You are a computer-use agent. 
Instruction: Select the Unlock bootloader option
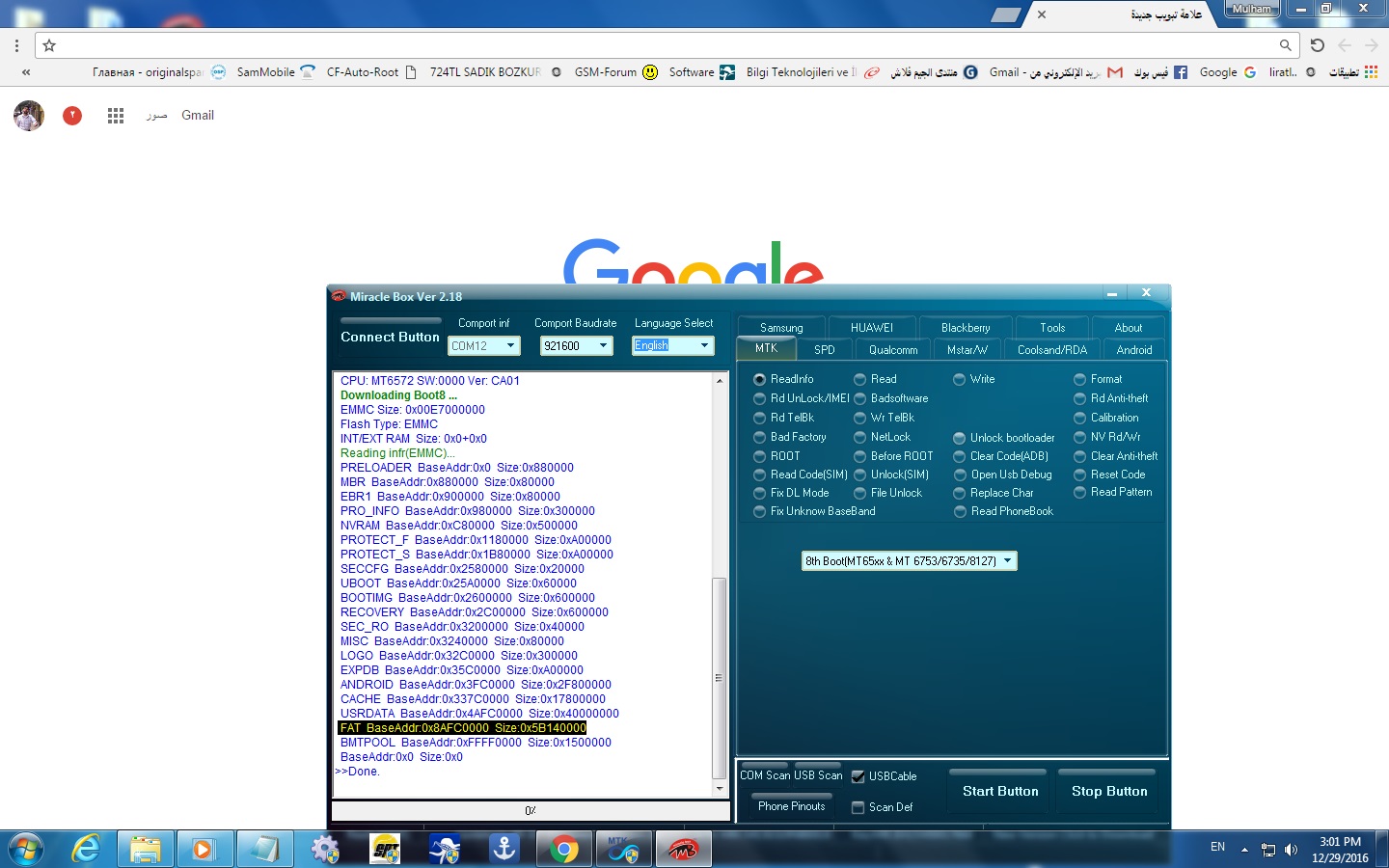tap(1004, 438)
